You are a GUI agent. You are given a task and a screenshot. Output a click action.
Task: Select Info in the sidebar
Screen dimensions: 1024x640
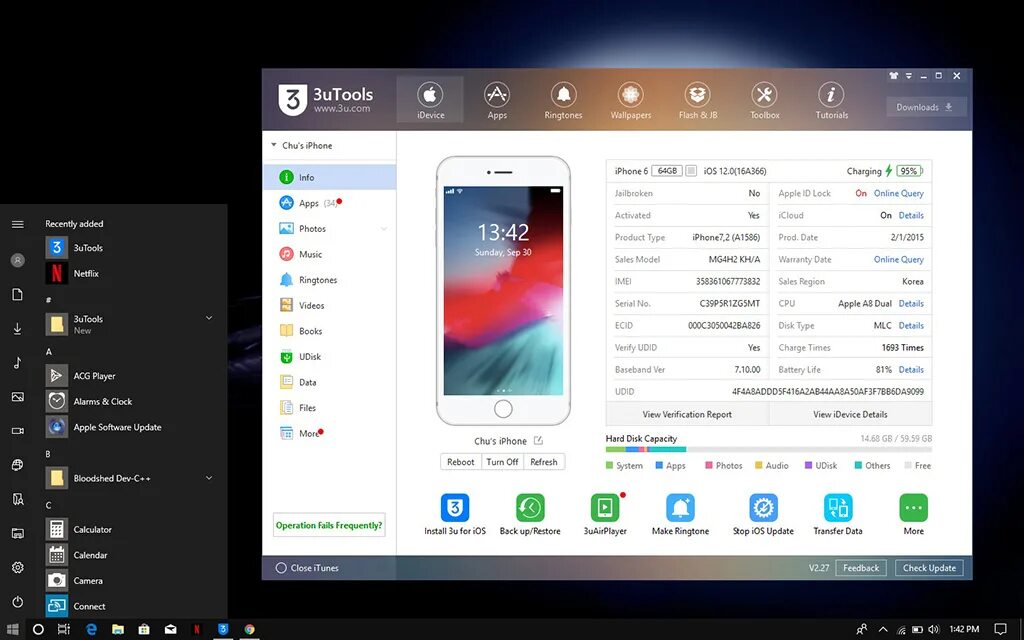329,177
